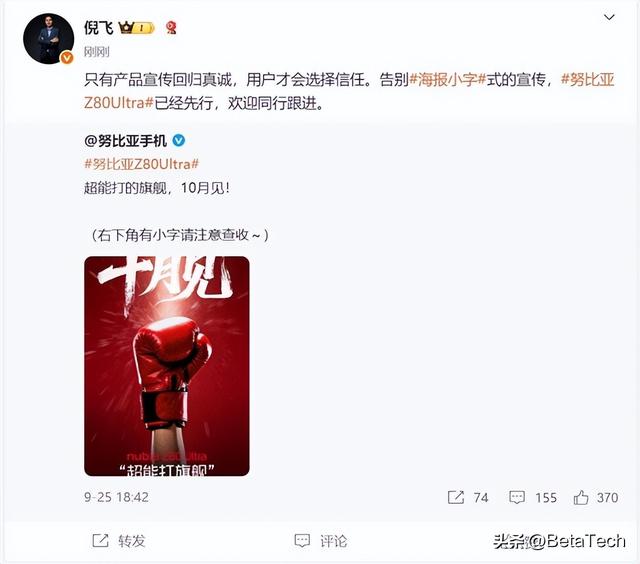This screenshot has width=640, height=564.
Task: Open the #海报小字# hashtag link
Action: point(448,80)
